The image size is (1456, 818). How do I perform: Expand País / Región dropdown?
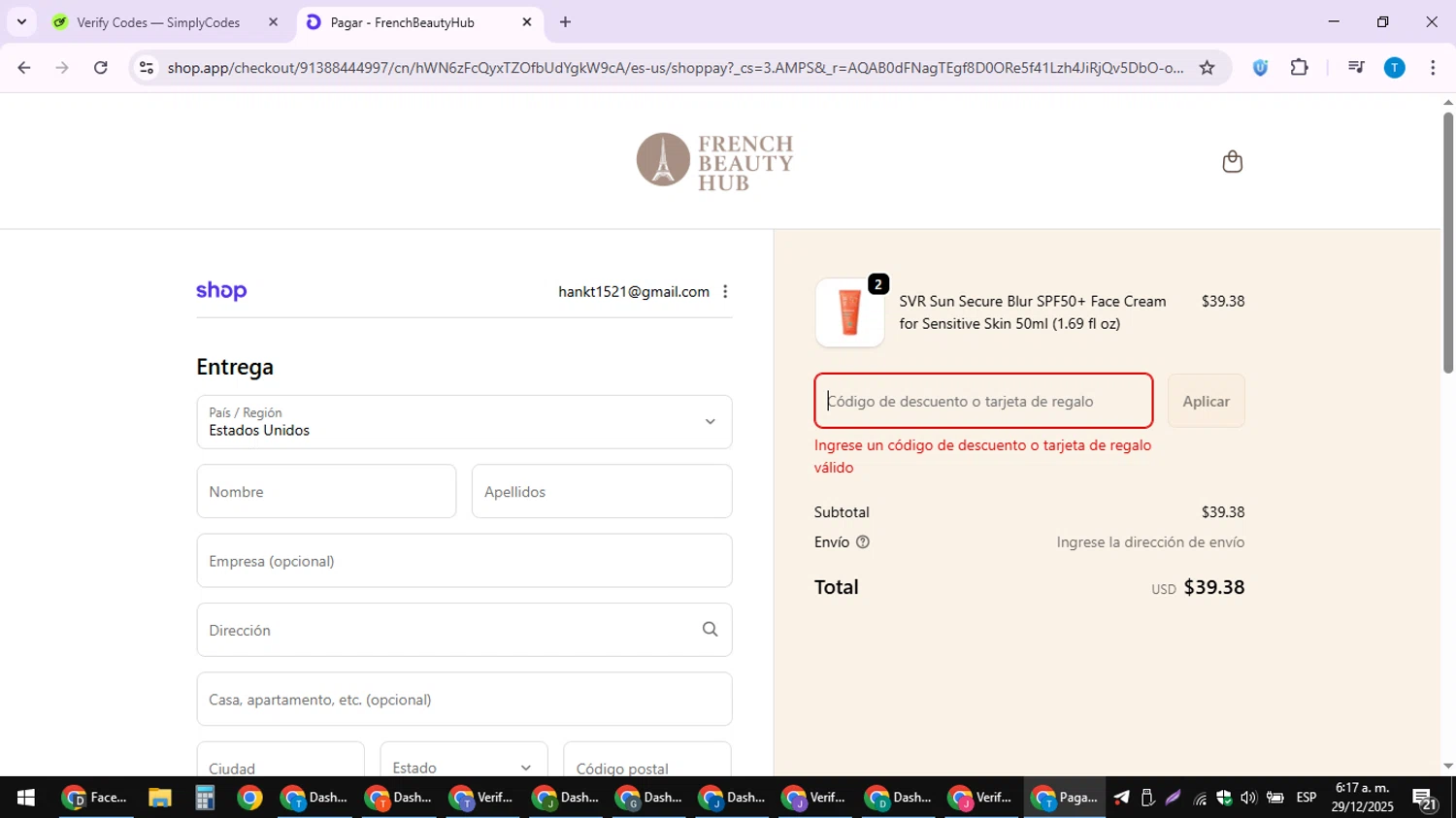point(464,422)
